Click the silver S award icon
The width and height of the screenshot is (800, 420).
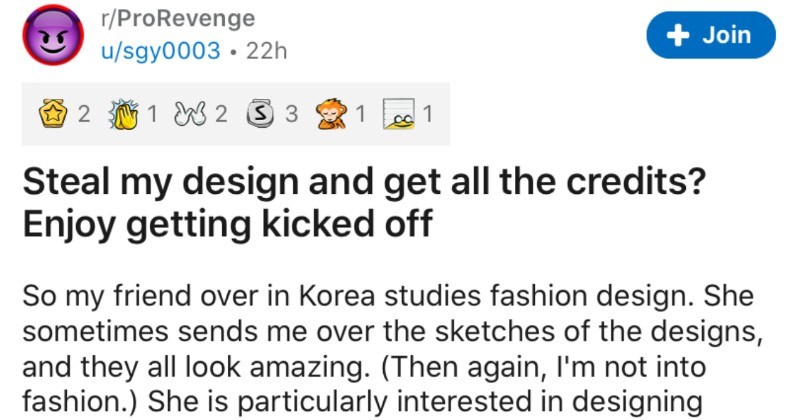(261, 113)
